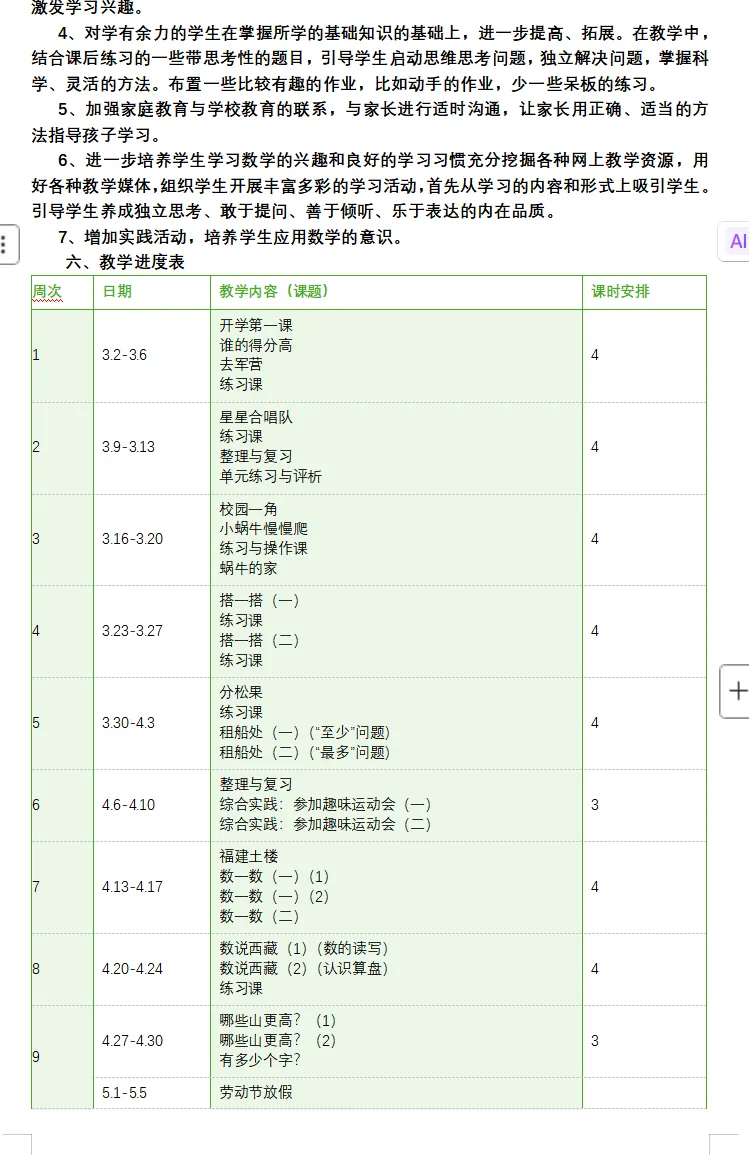Click 综合实践：参加趣味运动会（二）
The width and height of the screenshot is (749, 1155).
tap(325, 825)
